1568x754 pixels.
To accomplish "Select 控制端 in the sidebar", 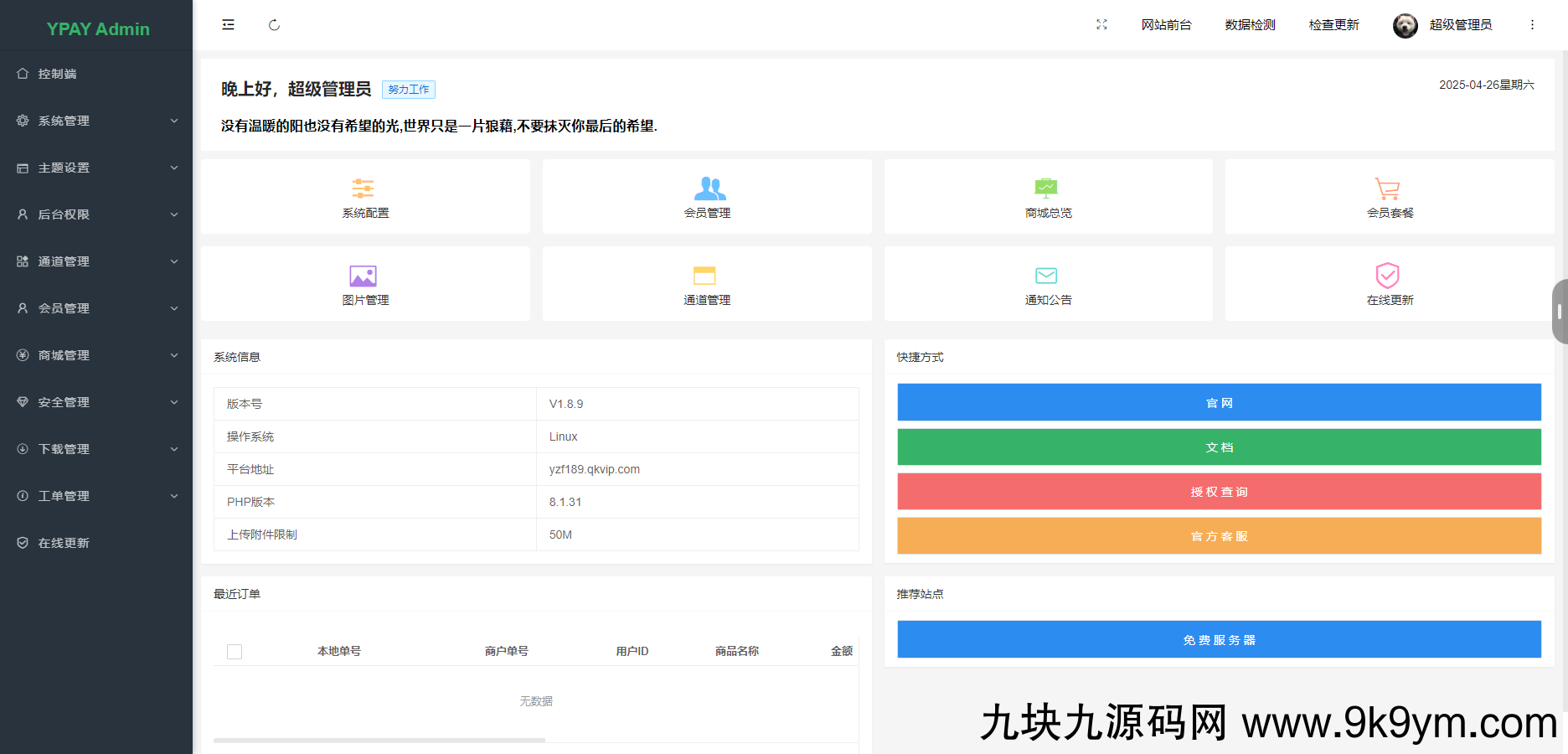I will click(x=96, y=74).
